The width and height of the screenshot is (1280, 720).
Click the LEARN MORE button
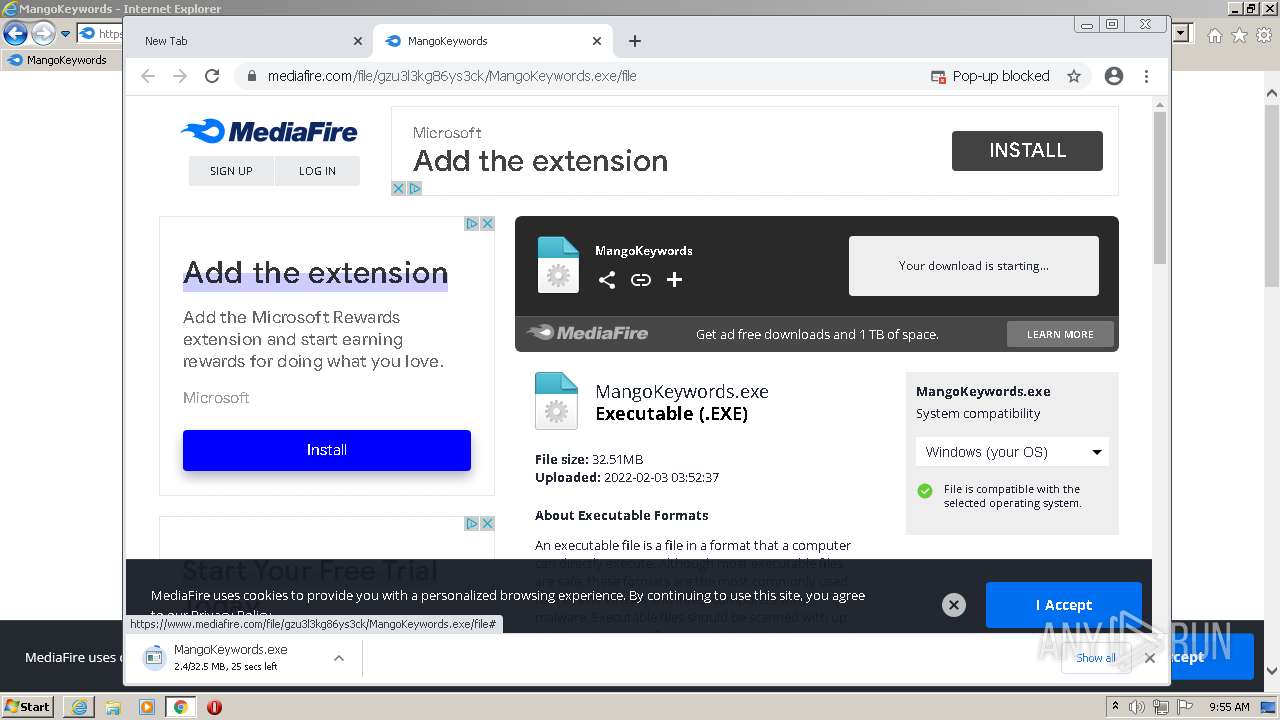click(x=1060, y=334)
